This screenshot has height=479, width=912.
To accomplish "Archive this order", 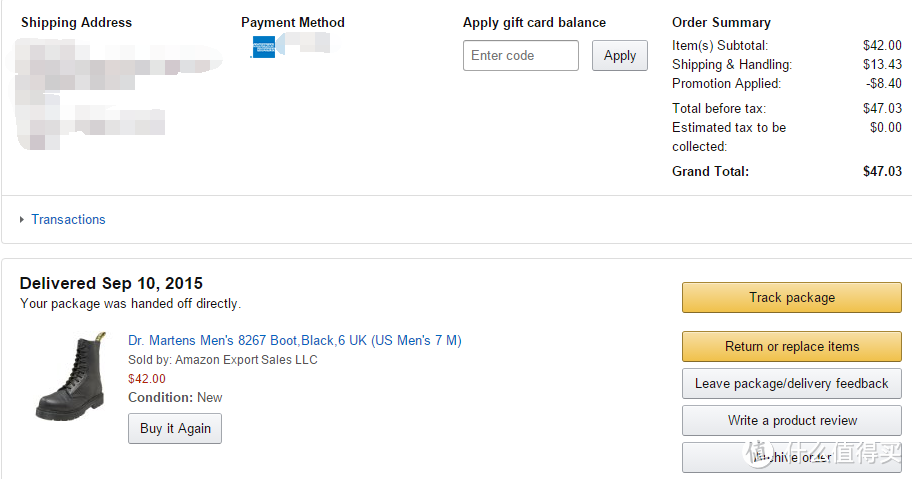I will click(x=792, y=458).
